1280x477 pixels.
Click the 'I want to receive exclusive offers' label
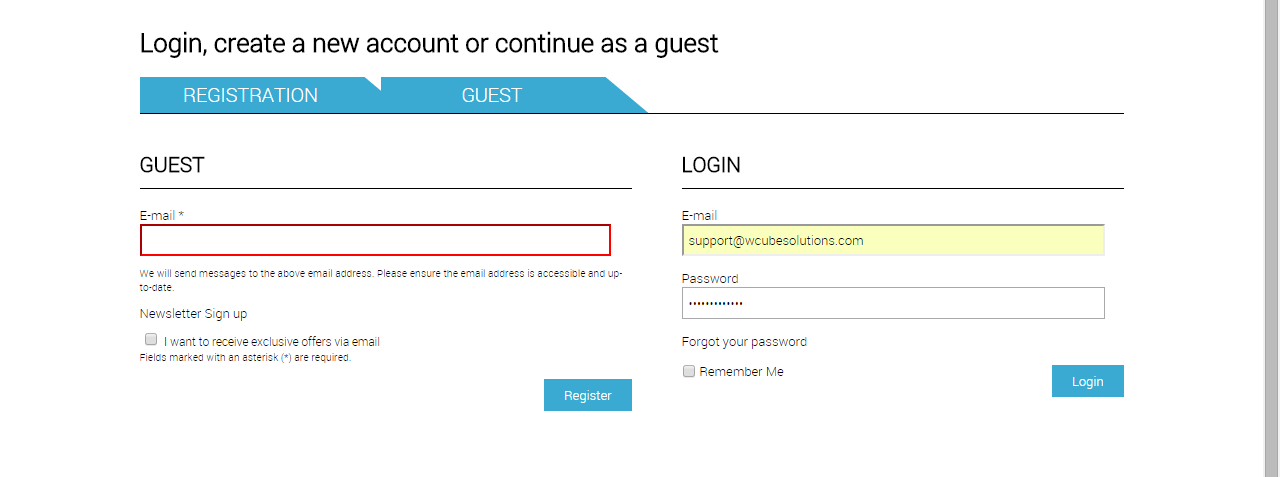point(272,342)
